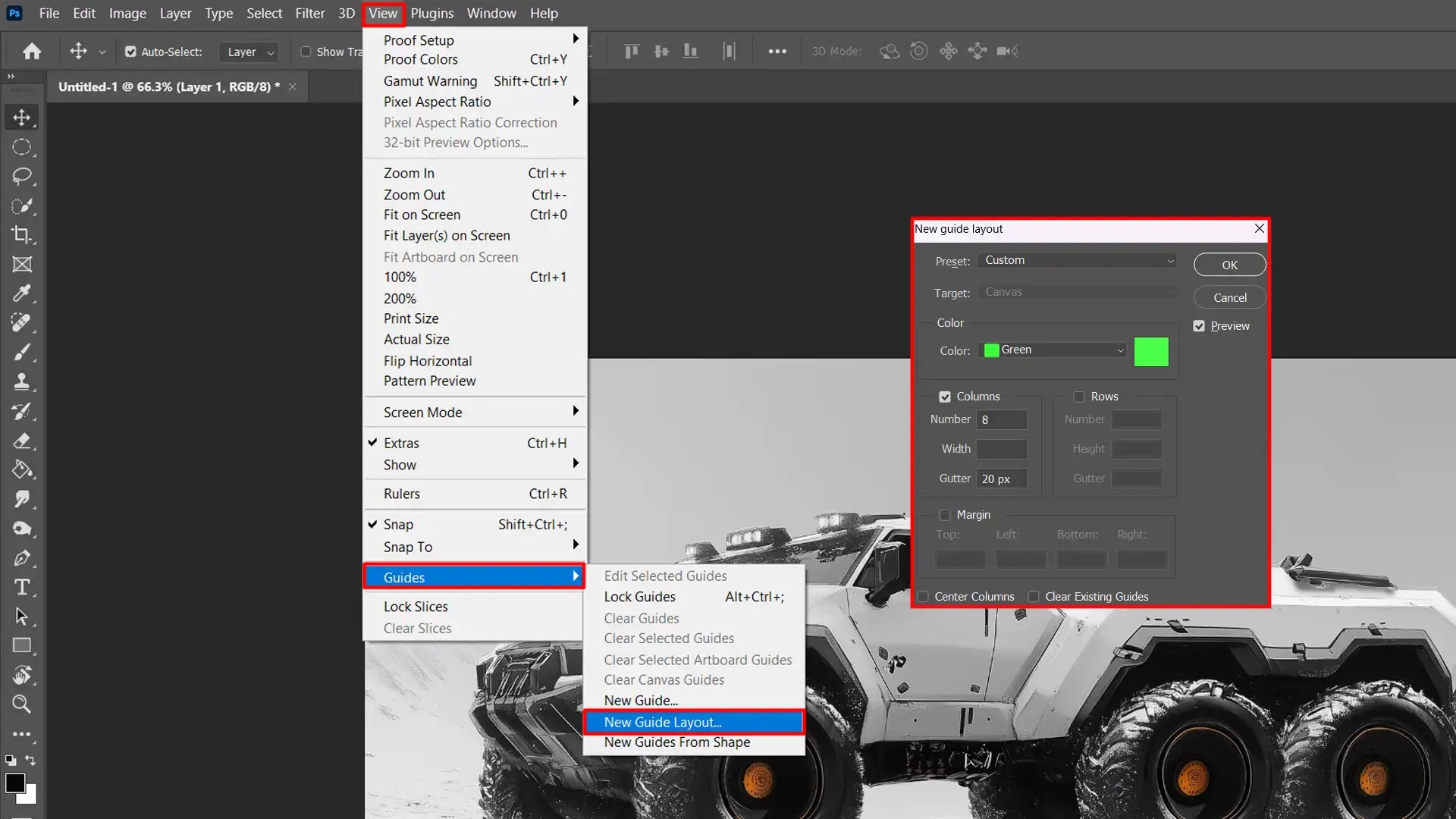Choose Rulers in the View menu

pyautogui.click(x=475, y=494)
